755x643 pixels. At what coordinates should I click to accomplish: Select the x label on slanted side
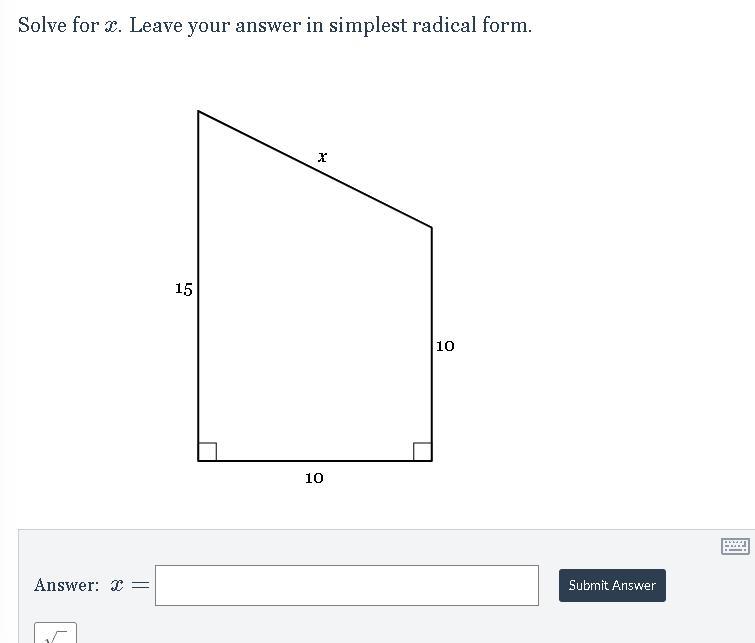[x=322, y=157]
